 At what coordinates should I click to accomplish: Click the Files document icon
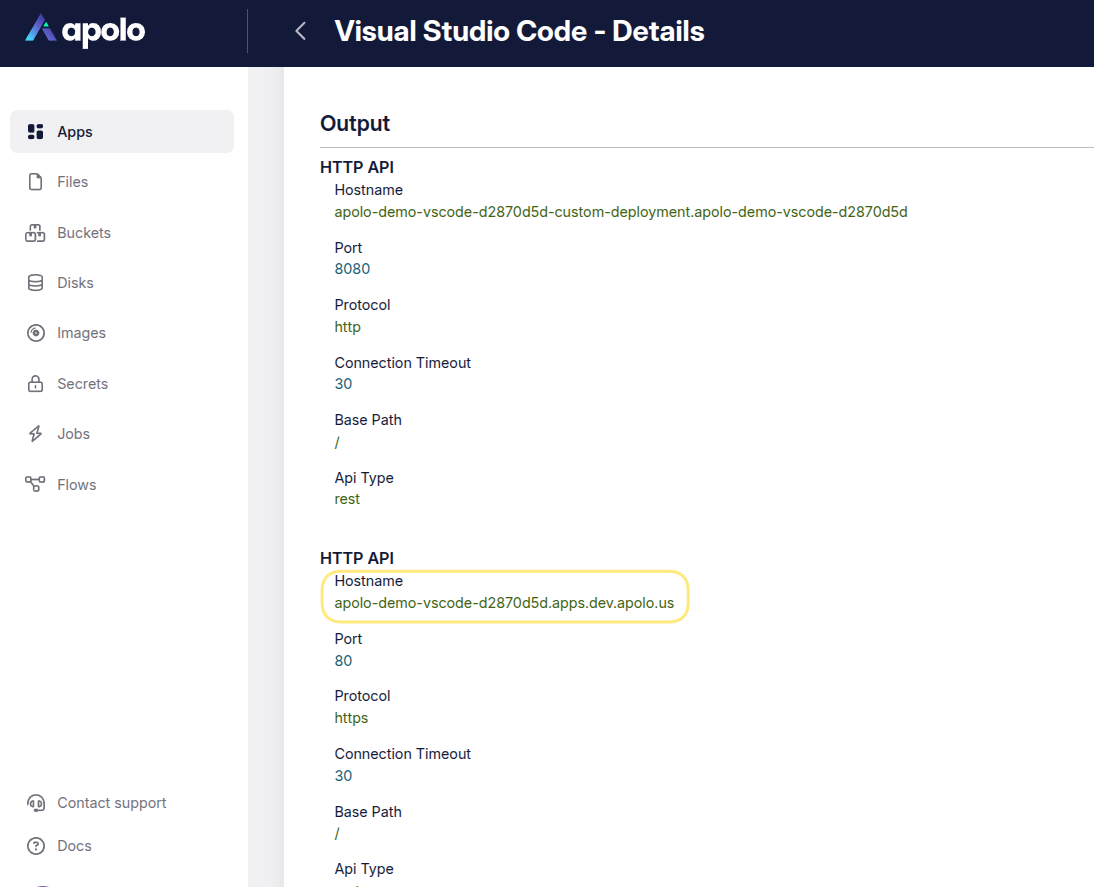click(36, 182)
